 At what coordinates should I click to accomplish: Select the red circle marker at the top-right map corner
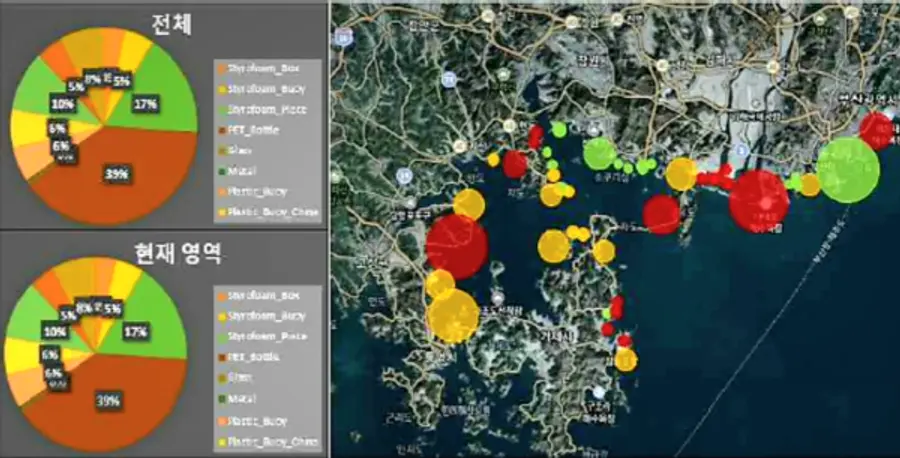tap(877, 130)
